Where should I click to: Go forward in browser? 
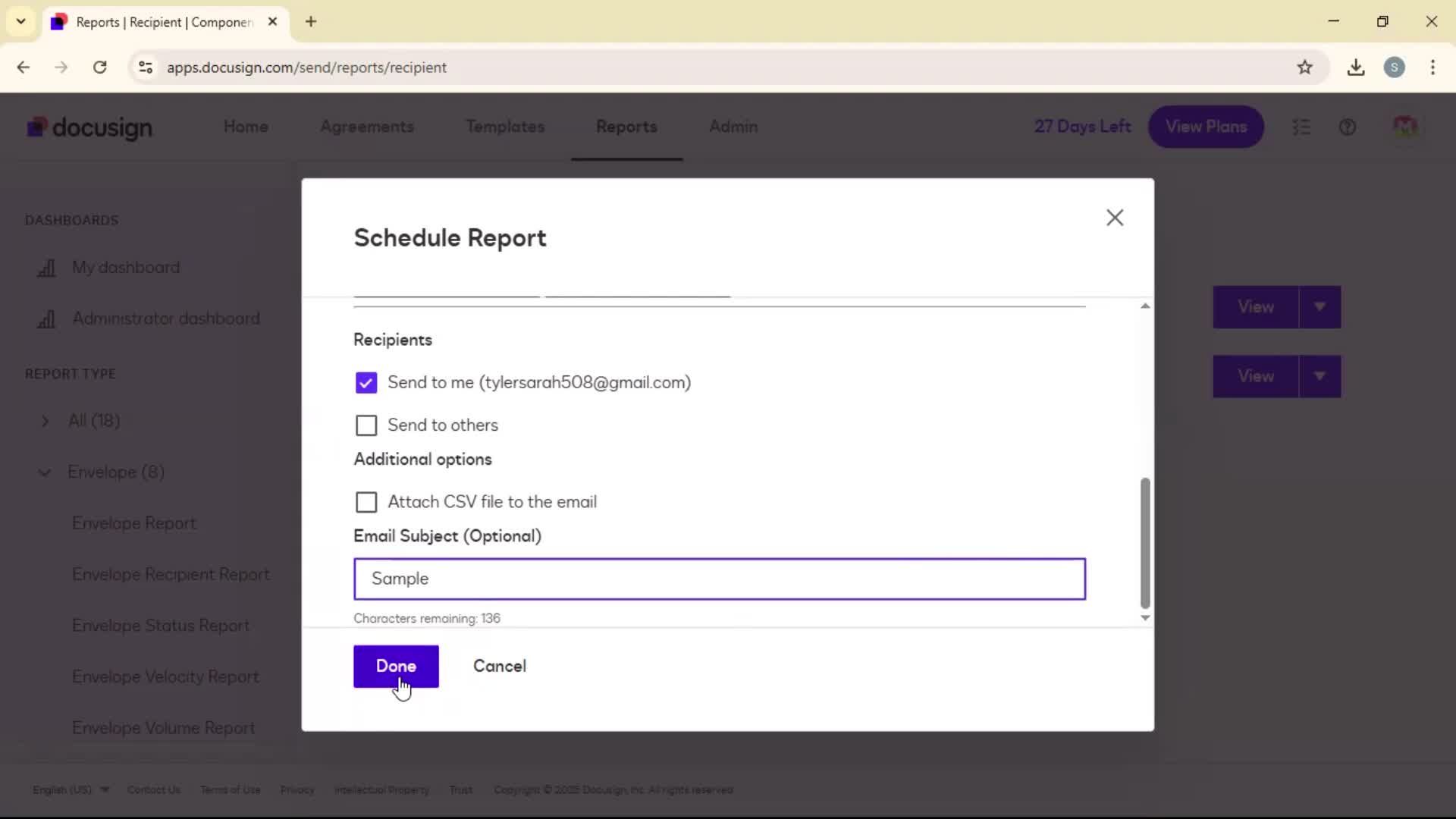tap(61, 67)
